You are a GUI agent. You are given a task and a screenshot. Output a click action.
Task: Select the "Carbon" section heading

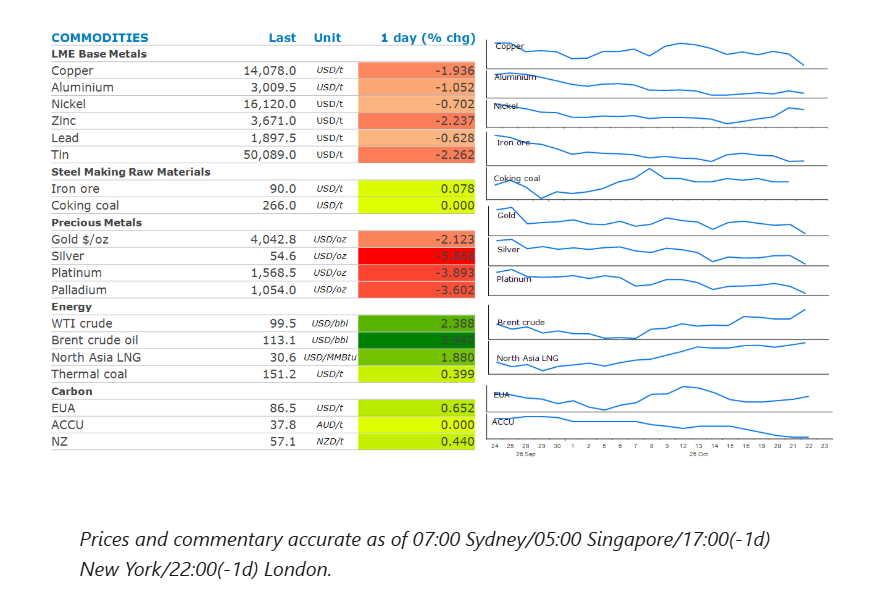pos(72,391)
